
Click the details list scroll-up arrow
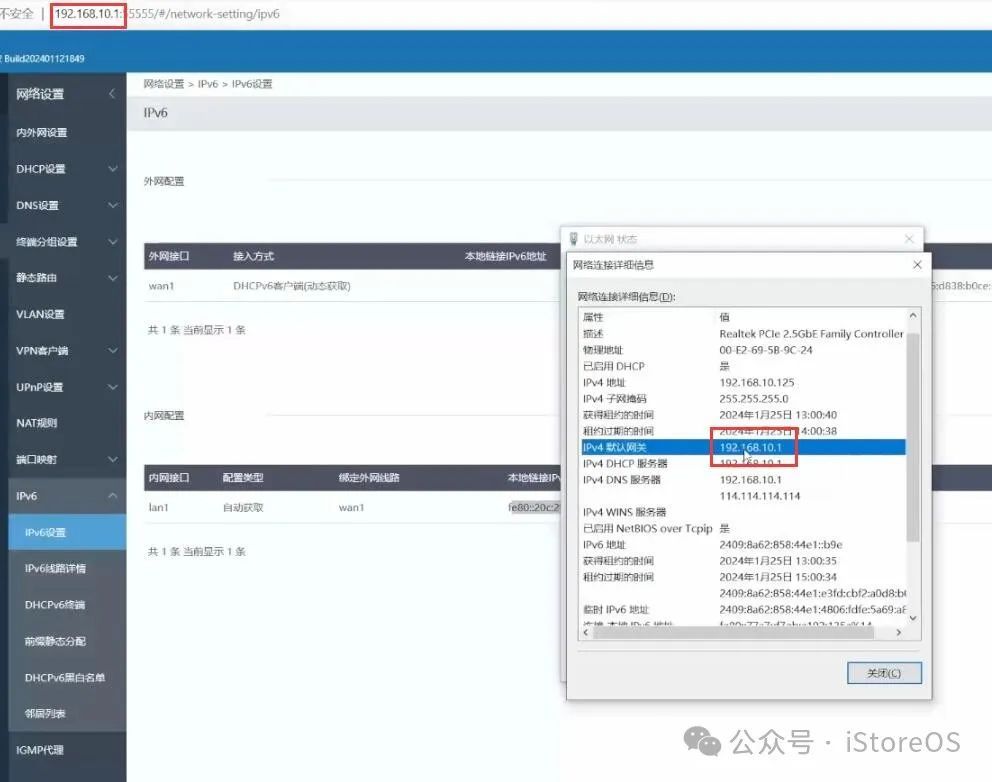[913, 315]
